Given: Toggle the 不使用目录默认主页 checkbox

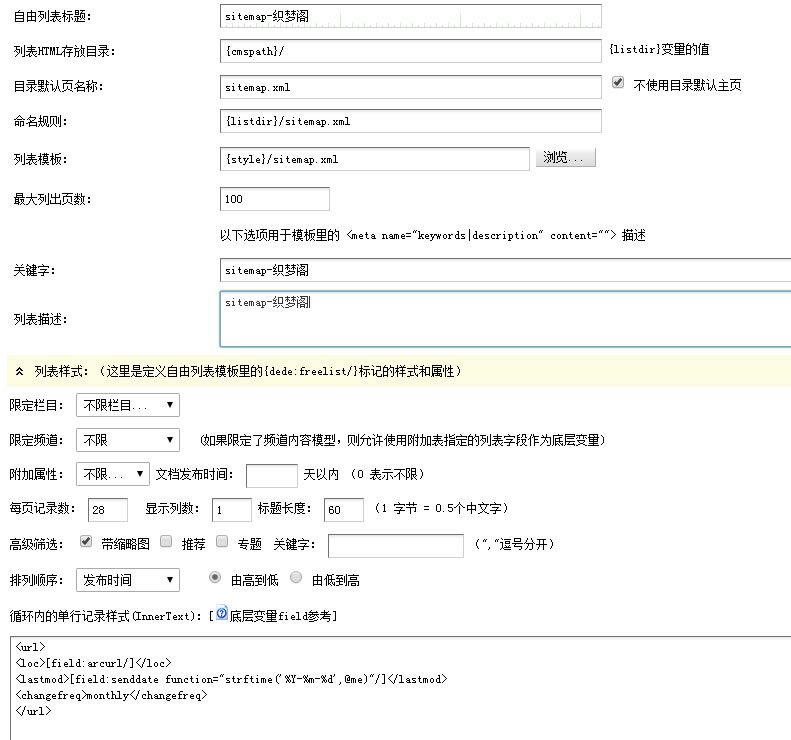Looking at the screenshot, I should coord(618,83).
